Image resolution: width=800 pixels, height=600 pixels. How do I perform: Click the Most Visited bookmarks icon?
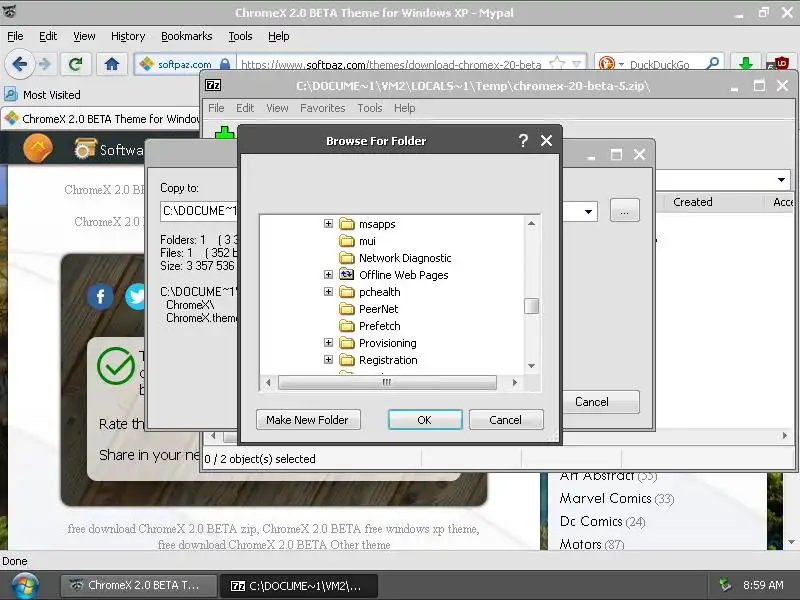point(11,94)
